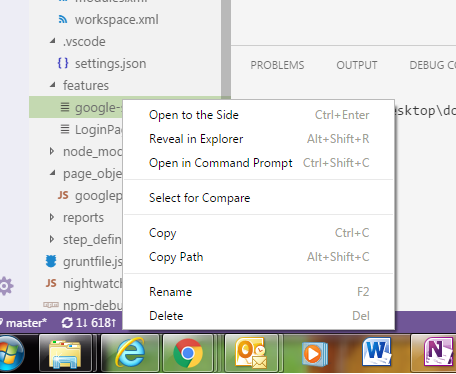456x374 pixels.
Task: Open Internet Explorer from the taskbar
Action: click(x=130, y=353)
